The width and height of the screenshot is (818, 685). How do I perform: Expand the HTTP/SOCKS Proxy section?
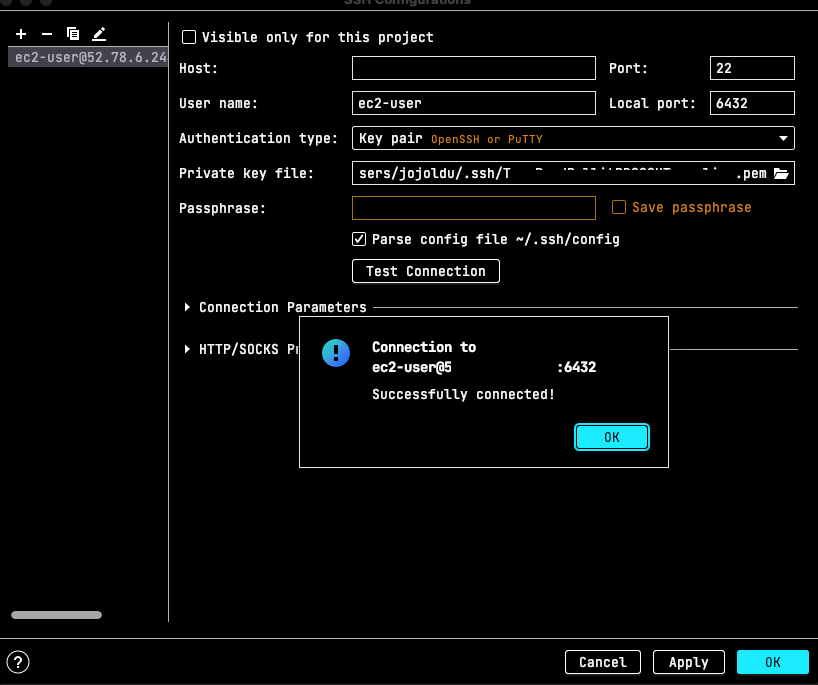(x=187, y=349)
